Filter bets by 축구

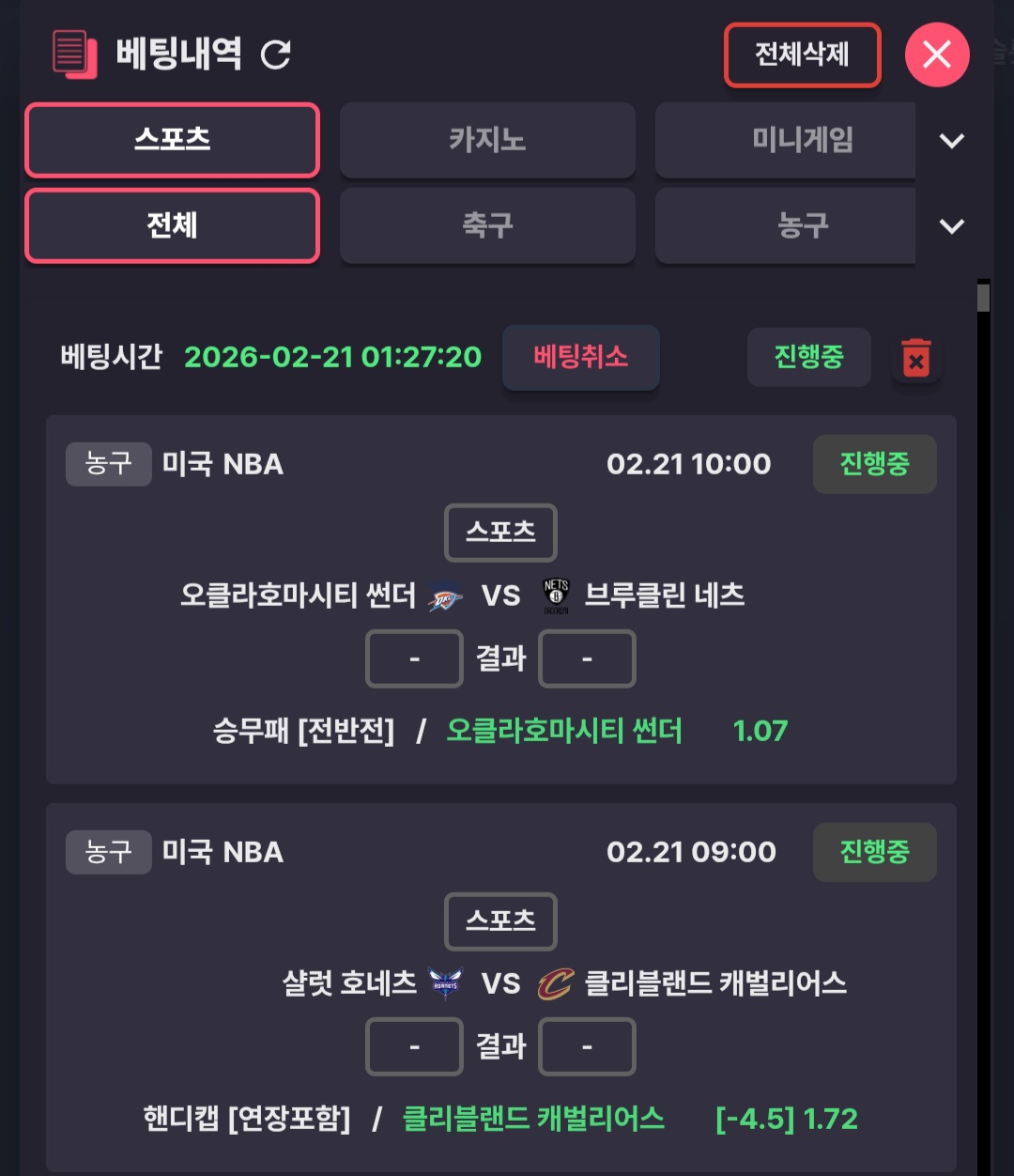[486, 225]
